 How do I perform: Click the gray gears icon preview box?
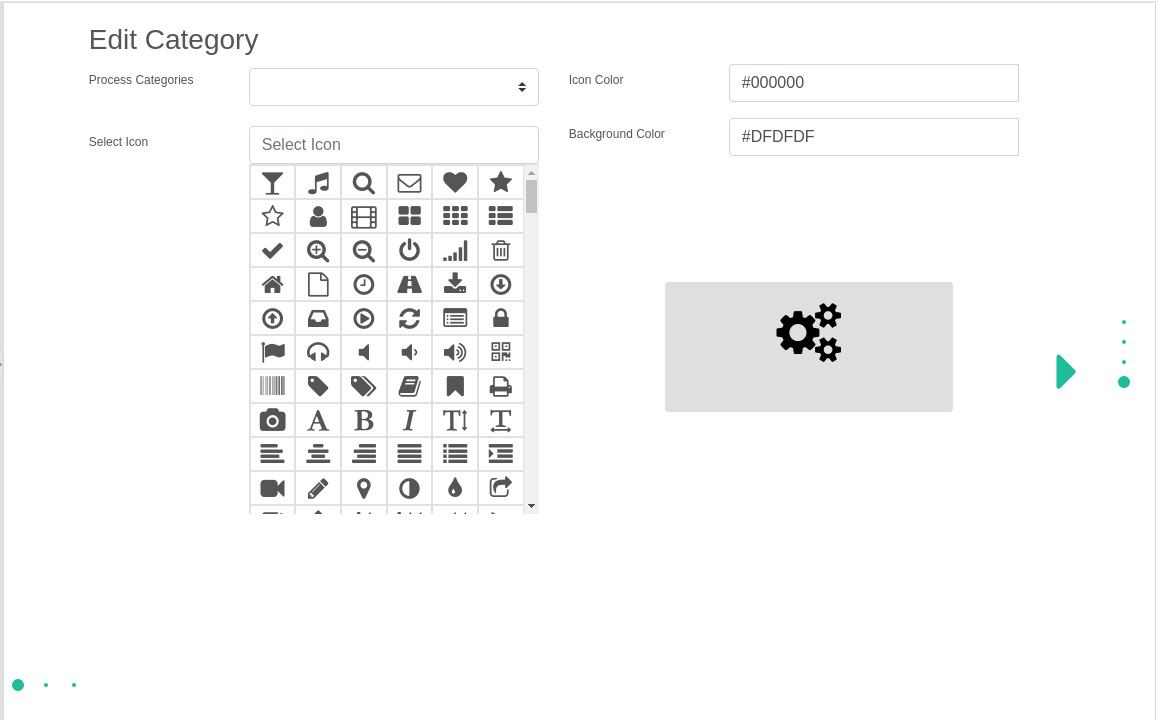808,346
